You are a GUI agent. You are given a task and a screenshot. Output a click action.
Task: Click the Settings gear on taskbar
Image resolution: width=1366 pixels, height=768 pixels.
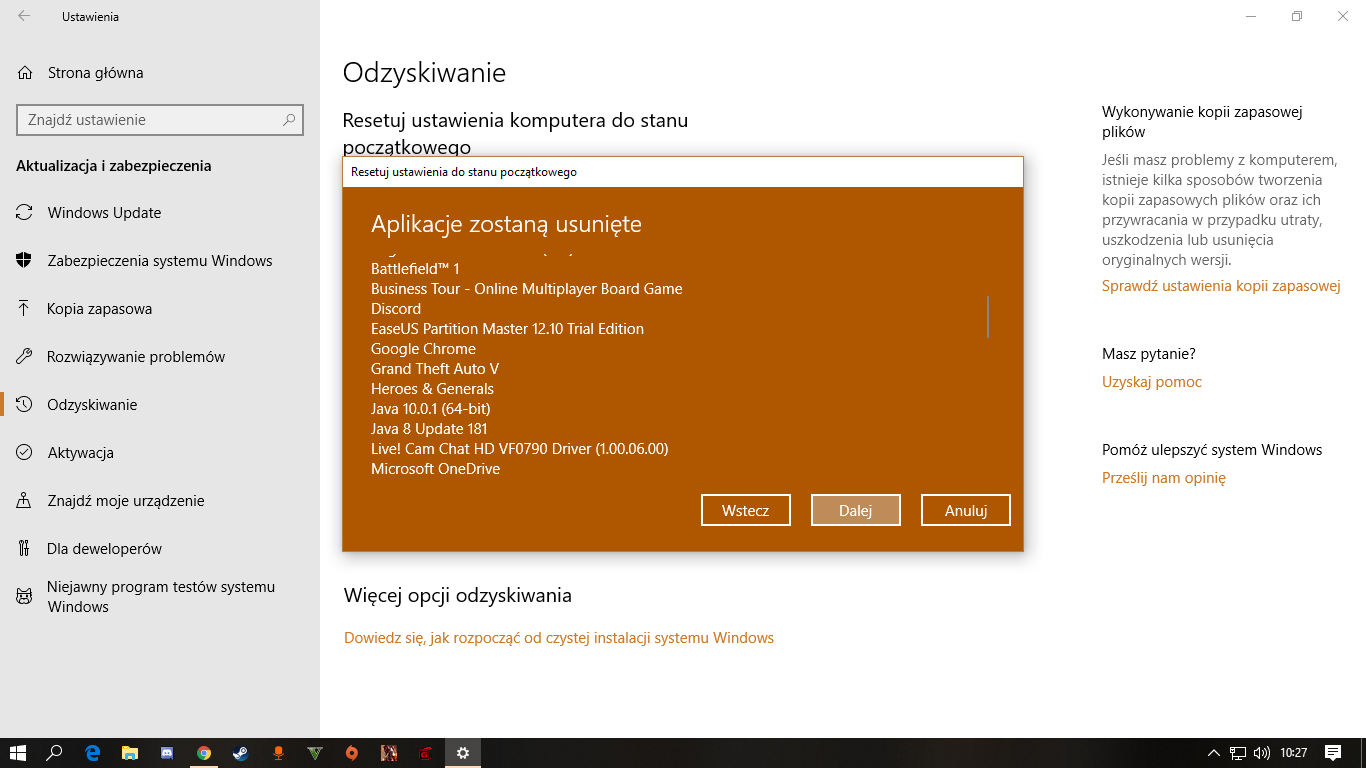463,753
